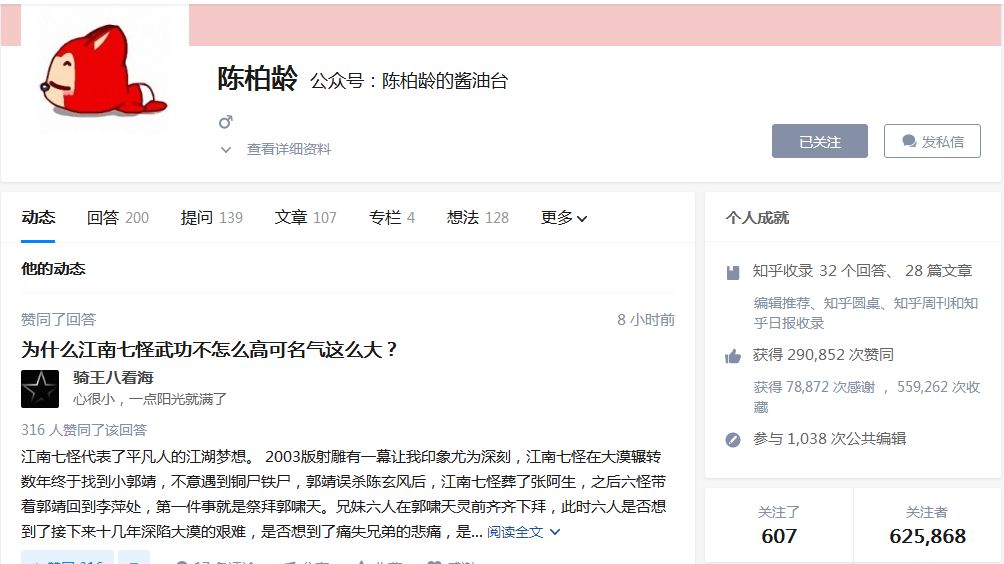Click author tagline 心很小，一点阳光就满了

click(x=150, y=399)
